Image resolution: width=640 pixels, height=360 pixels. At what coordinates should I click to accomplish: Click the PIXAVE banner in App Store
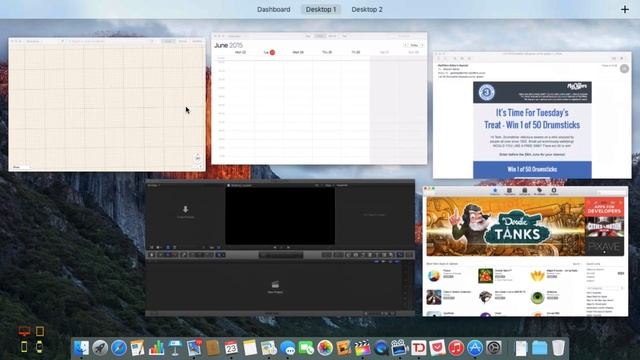604,247
